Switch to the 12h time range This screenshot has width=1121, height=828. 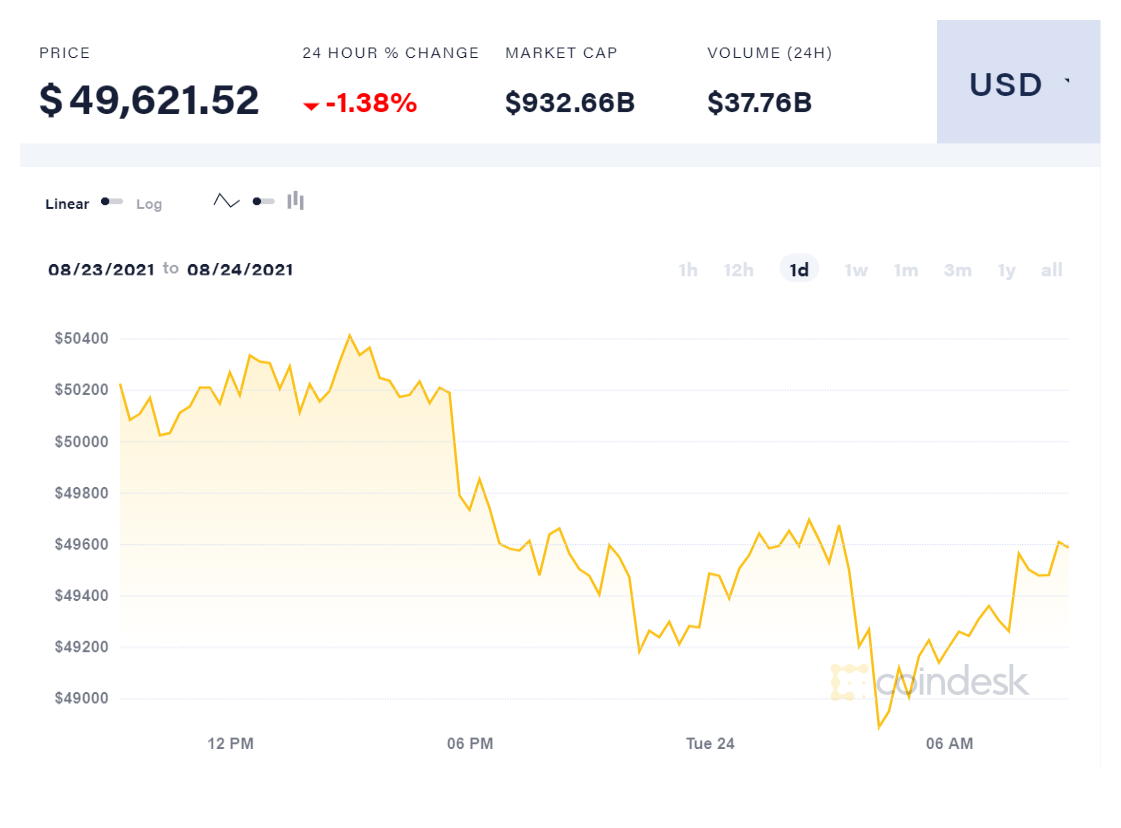point(738,270)
